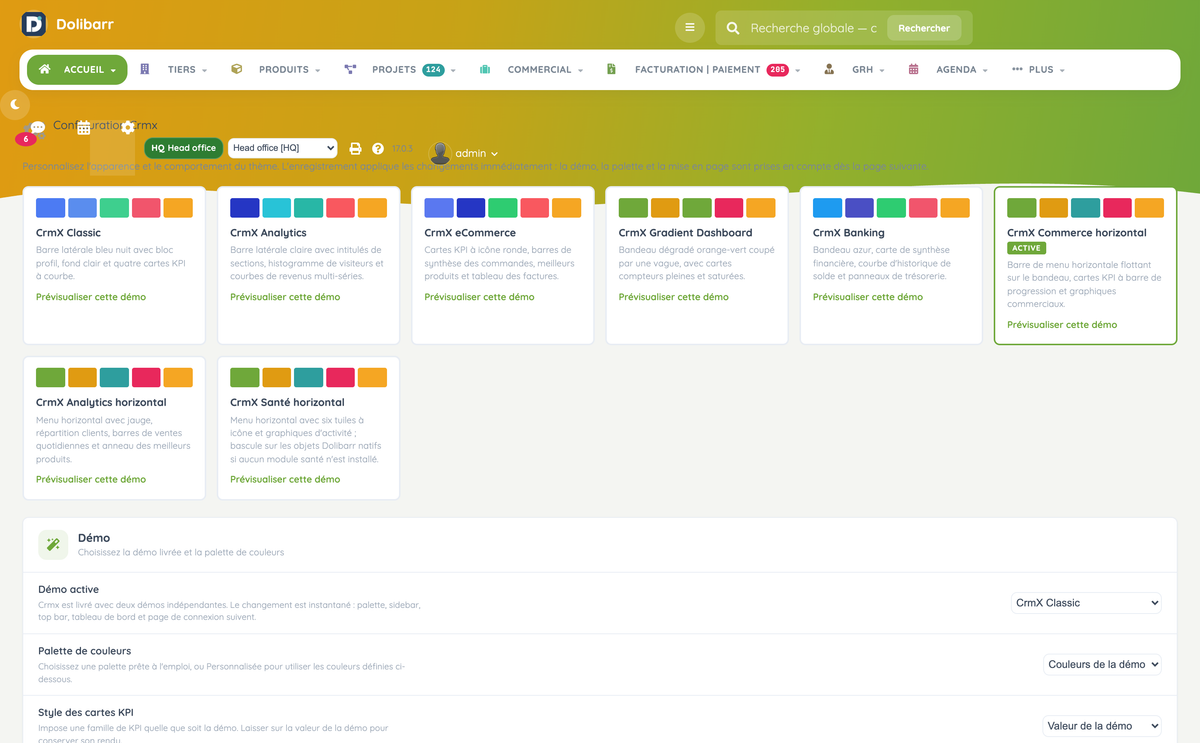This screenshot has width=1200, height=743.
Task: Click the cyan swatch in CrmX Analytics card
Action: point(277,208)
